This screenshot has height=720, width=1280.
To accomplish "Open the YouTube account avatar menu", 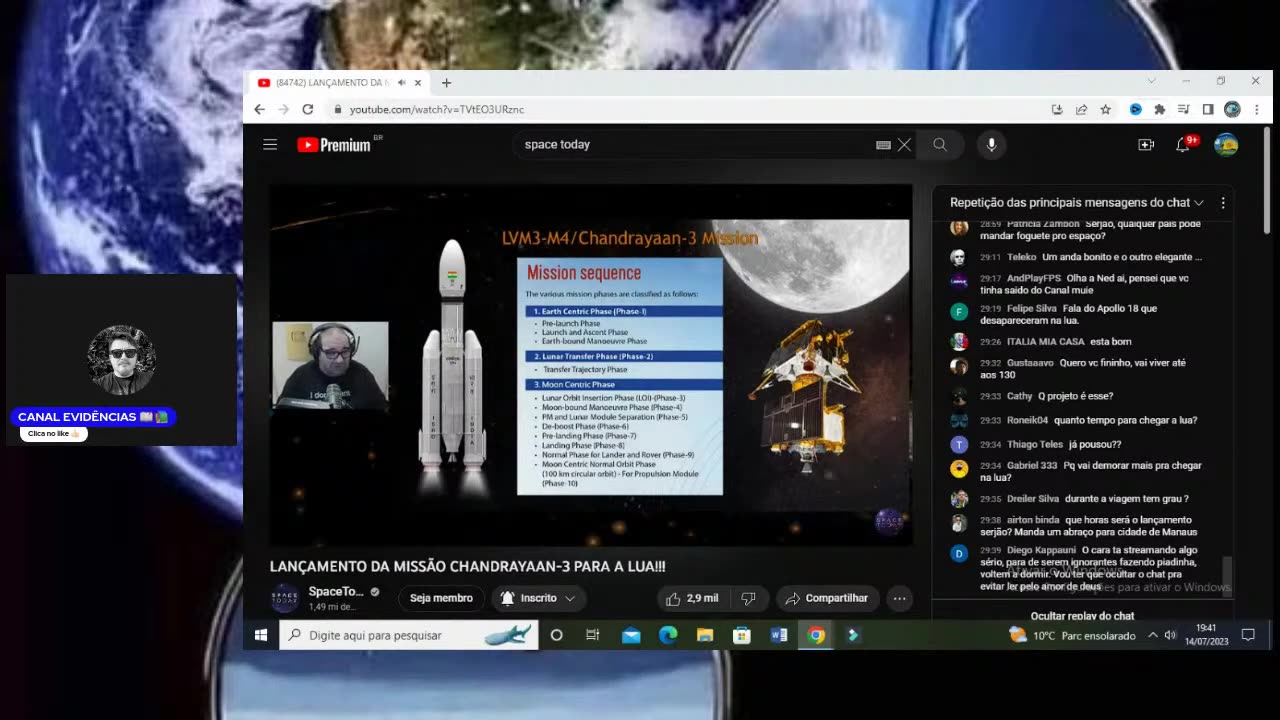I will [x=1226, y=145].
